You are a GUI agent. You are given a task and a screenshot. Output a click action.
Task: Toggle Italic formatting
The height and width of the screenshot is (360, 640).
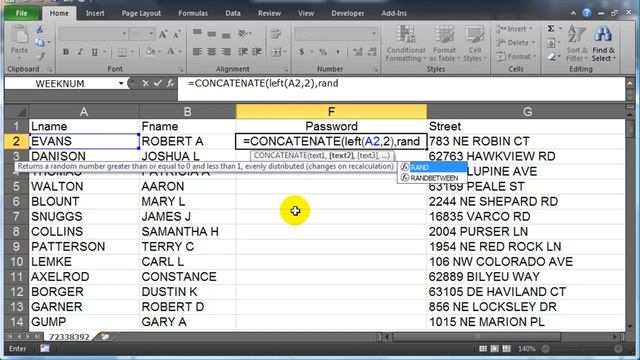click(80, 52)
